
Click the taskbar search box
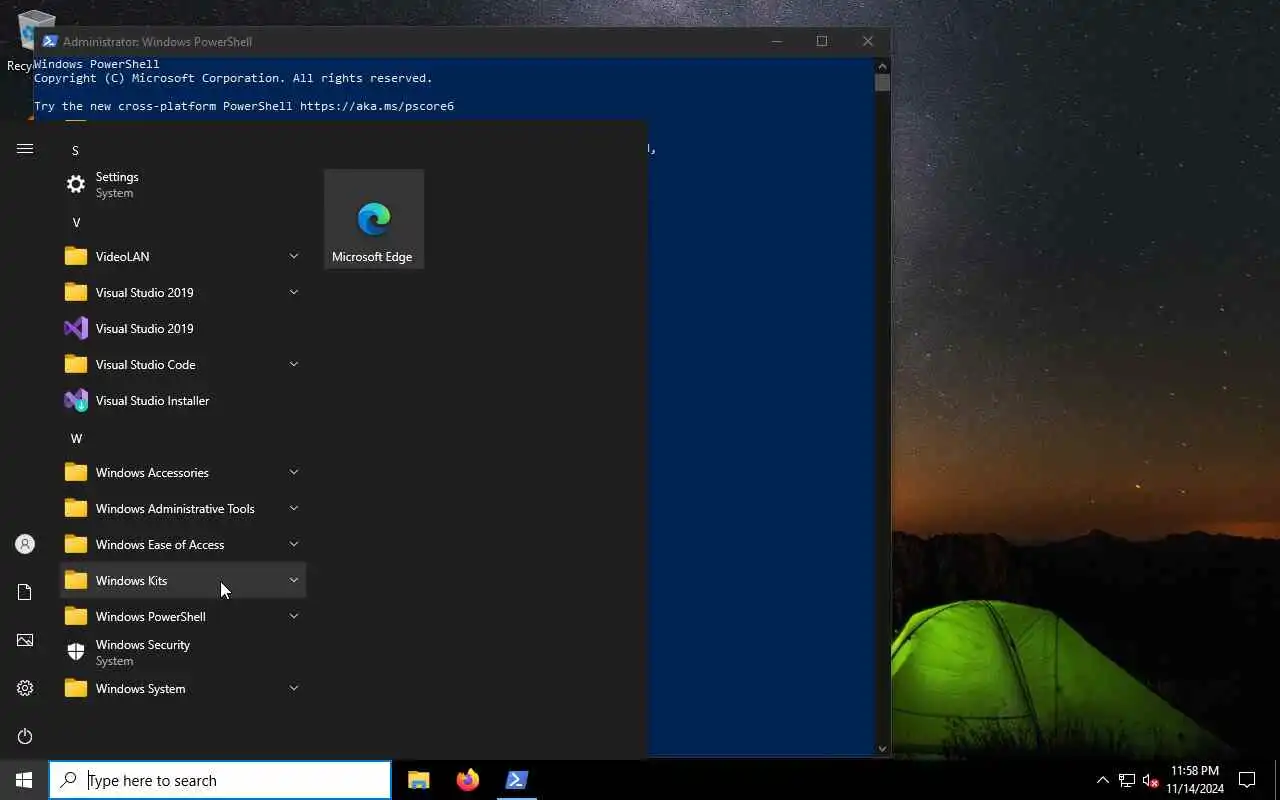(220, 780)
